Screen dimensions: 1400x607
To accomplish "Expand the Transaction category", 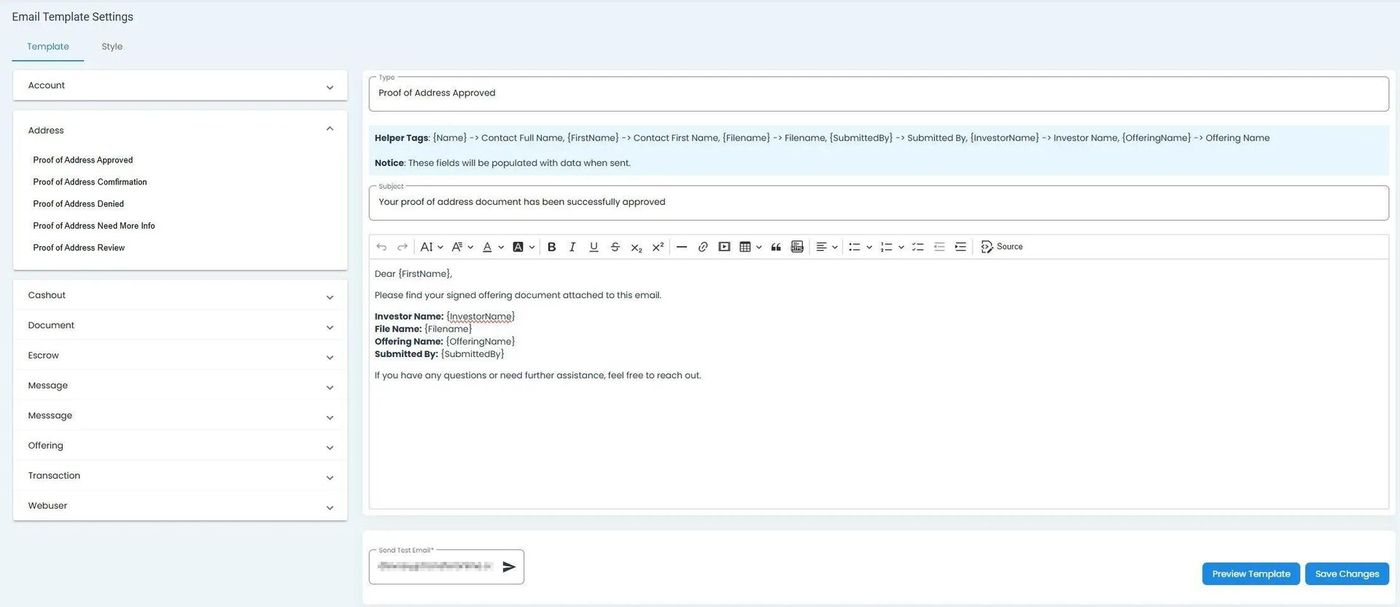I will [180, 476].
